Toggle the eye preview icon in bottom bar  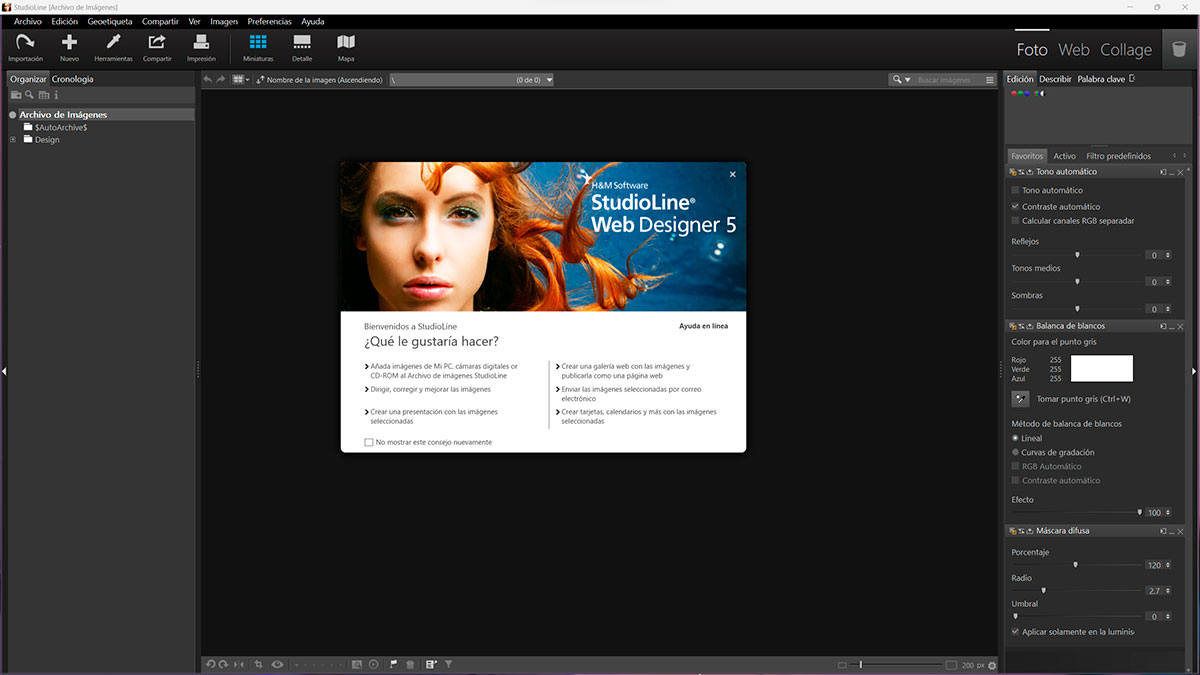pyautogui.click(x=278, y=664)
